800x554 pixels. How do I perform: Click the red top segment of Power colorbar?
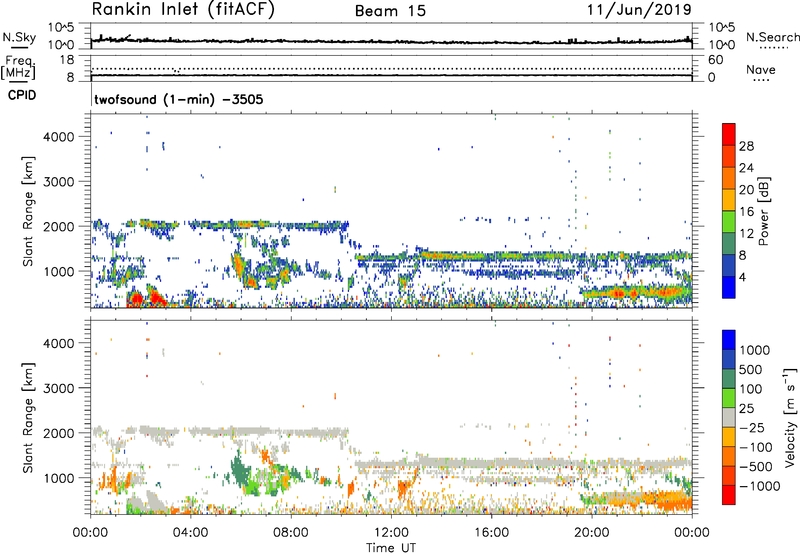click(x=729, y=134)
